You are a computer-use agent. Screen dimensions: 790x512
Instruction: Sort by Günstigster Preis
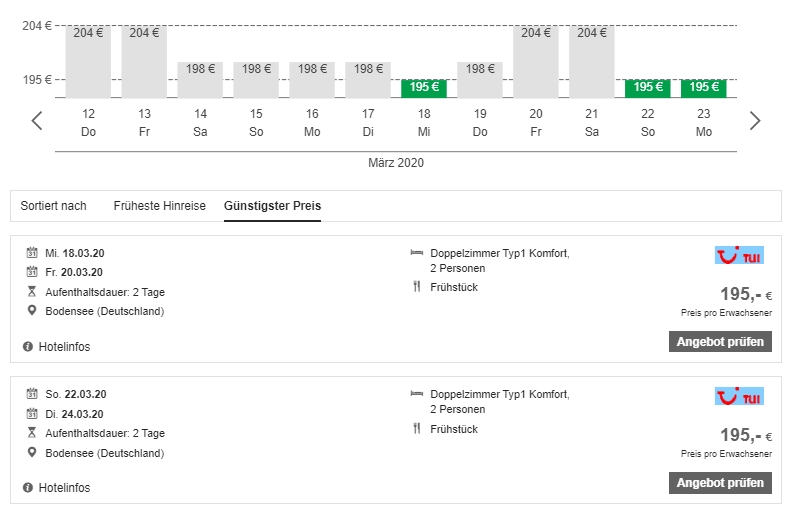point(272,206)
